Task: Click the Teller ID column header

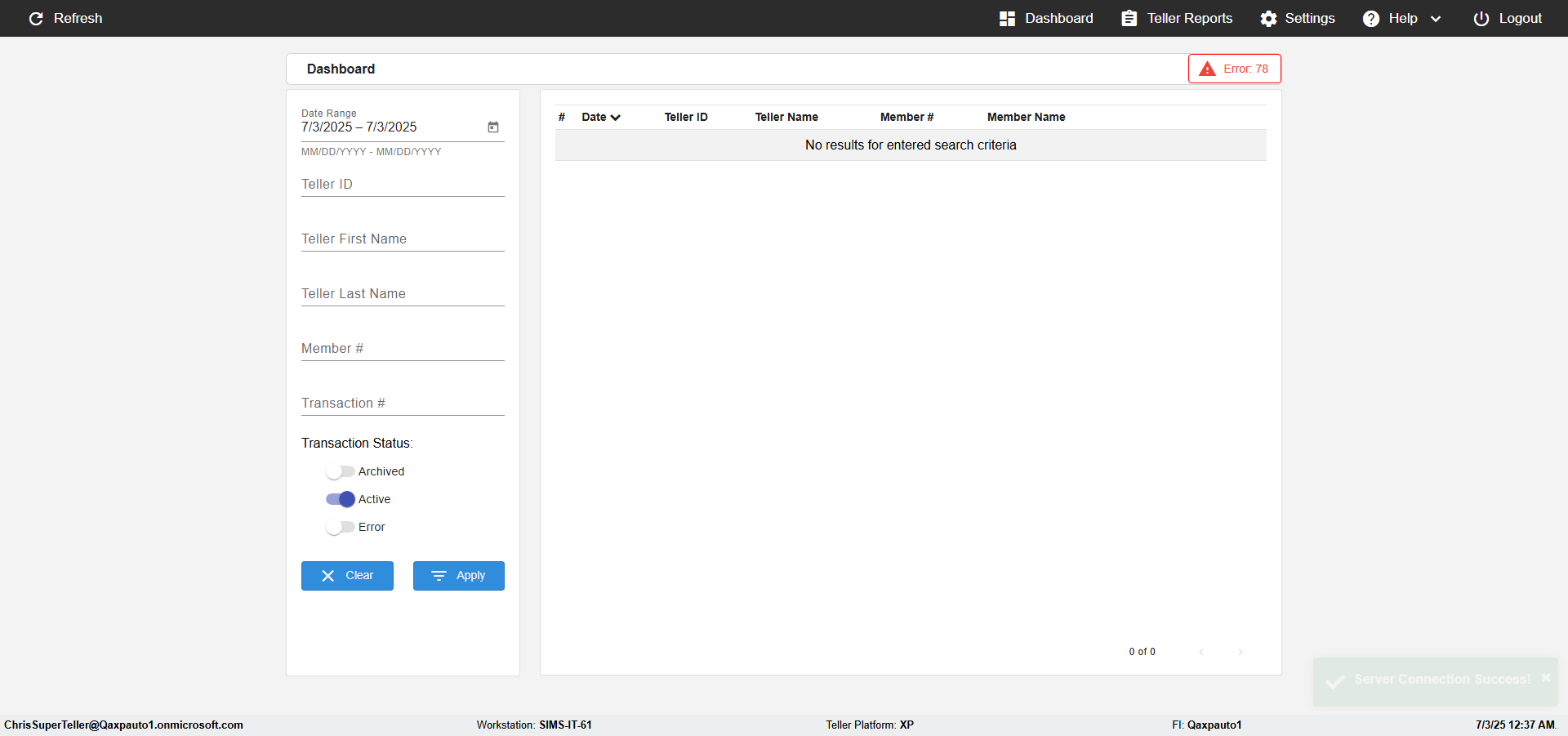Action: tap(686, 117)
